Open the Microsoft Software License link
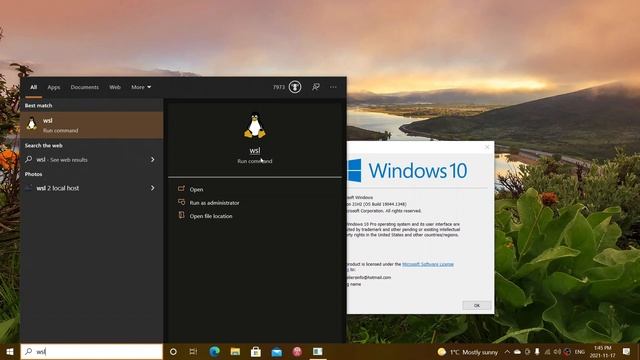640x360 pixels. click(x=428, y=264)
